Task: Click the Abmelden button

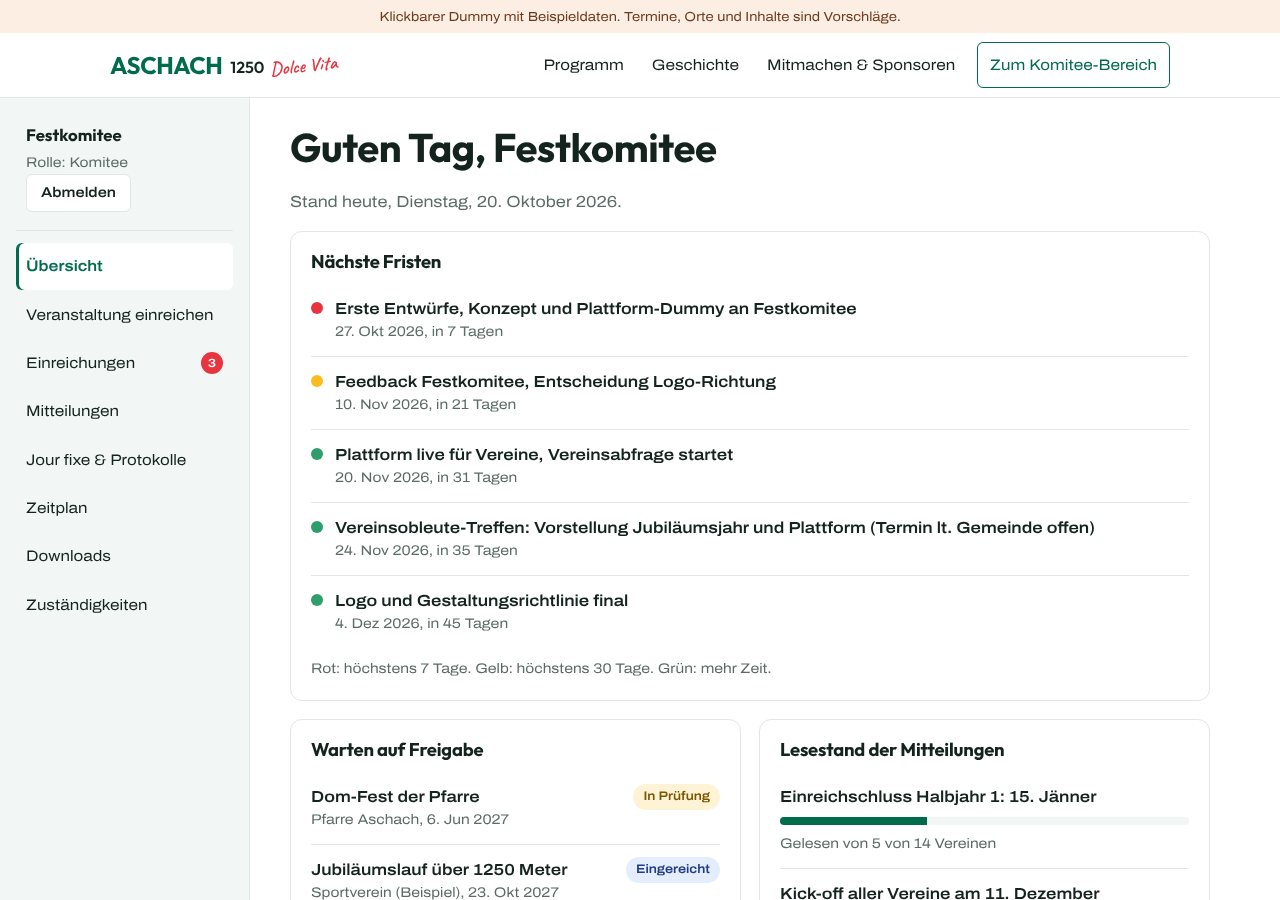Action: click(78, 193)
